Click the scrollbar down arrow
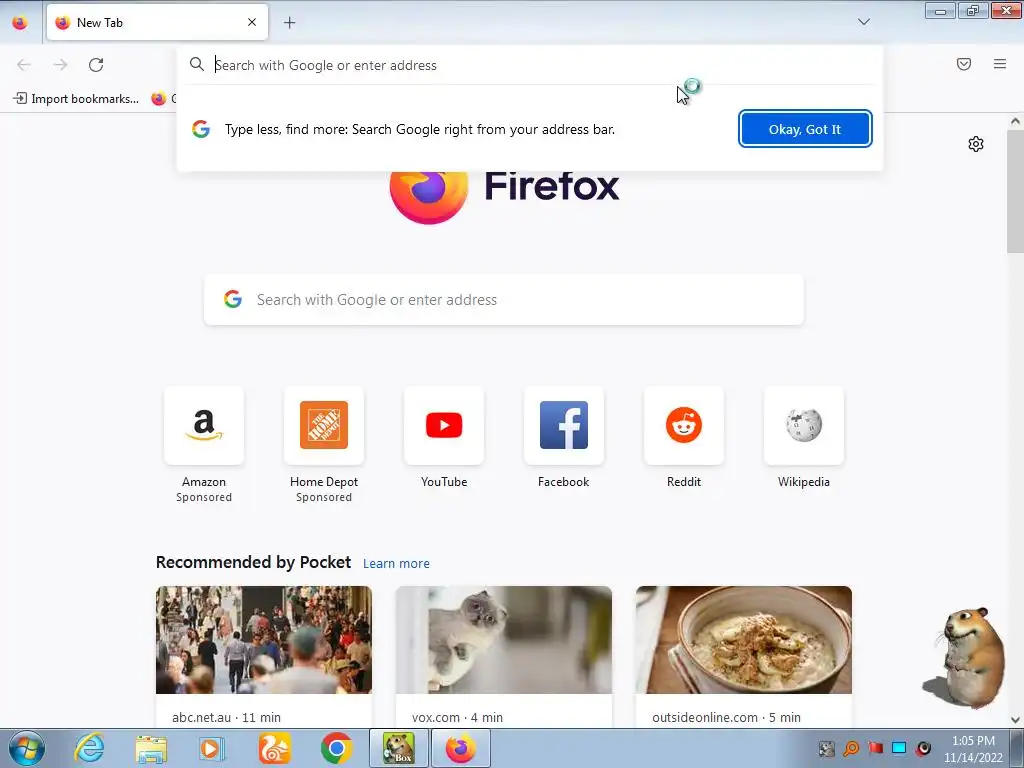 point(1015,720)
